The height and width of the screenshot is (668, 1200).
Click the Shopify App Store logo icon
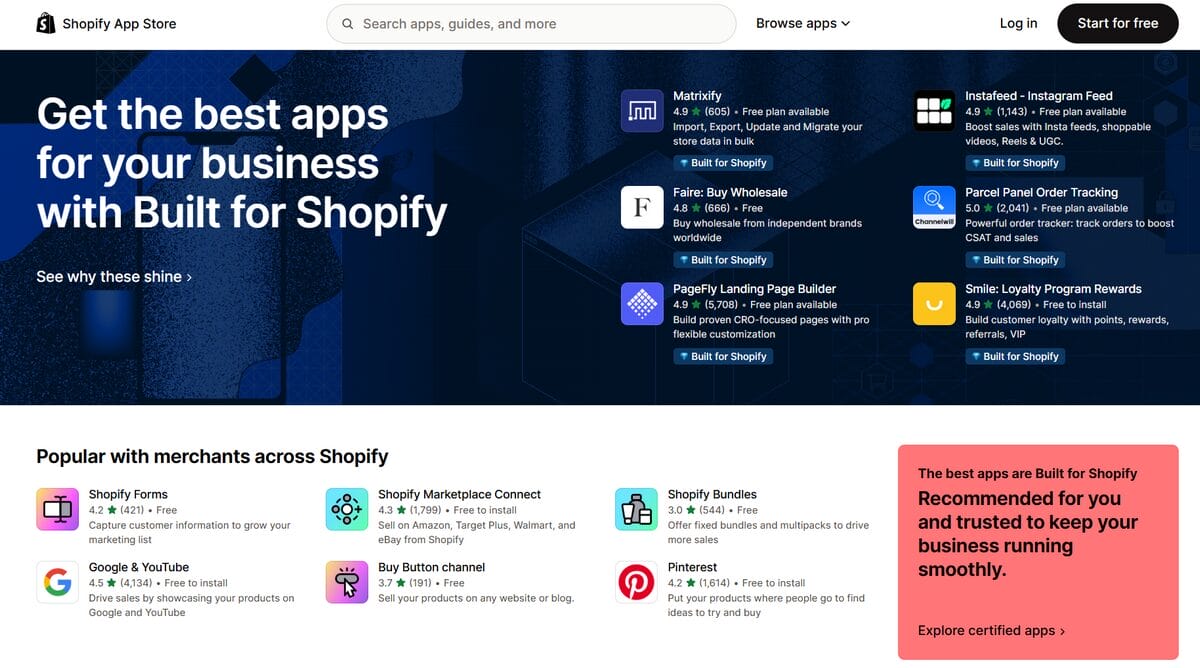[45, 22]
